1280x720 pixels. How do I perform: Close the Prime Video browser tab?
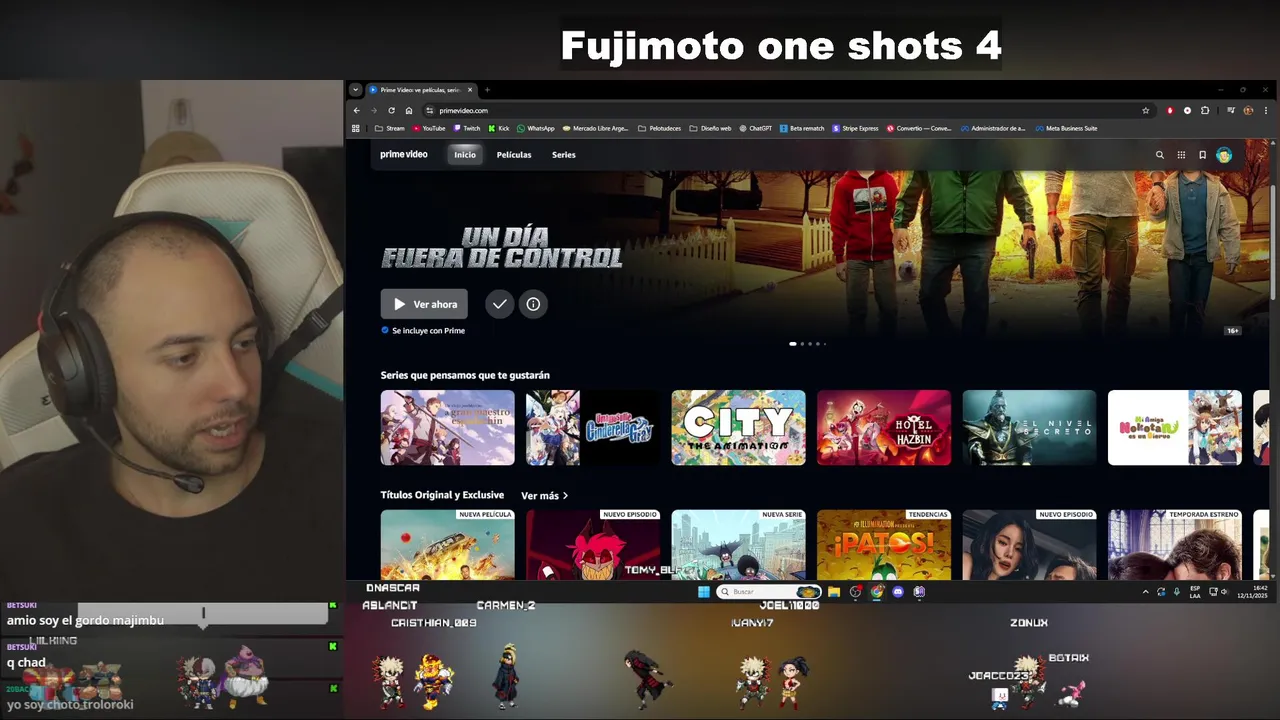(470, 90)
